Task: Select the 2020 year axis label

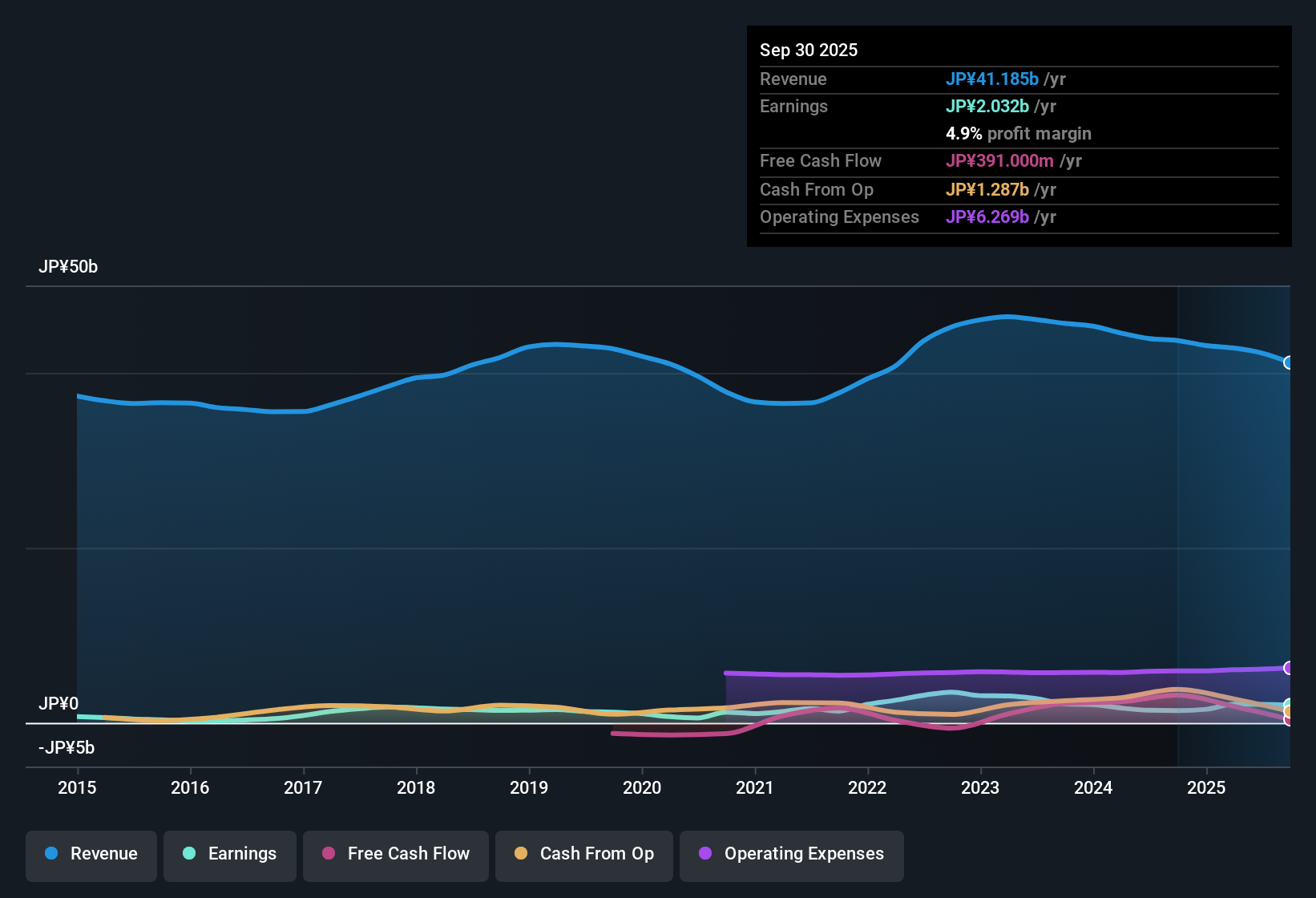Action: [642, 788]
